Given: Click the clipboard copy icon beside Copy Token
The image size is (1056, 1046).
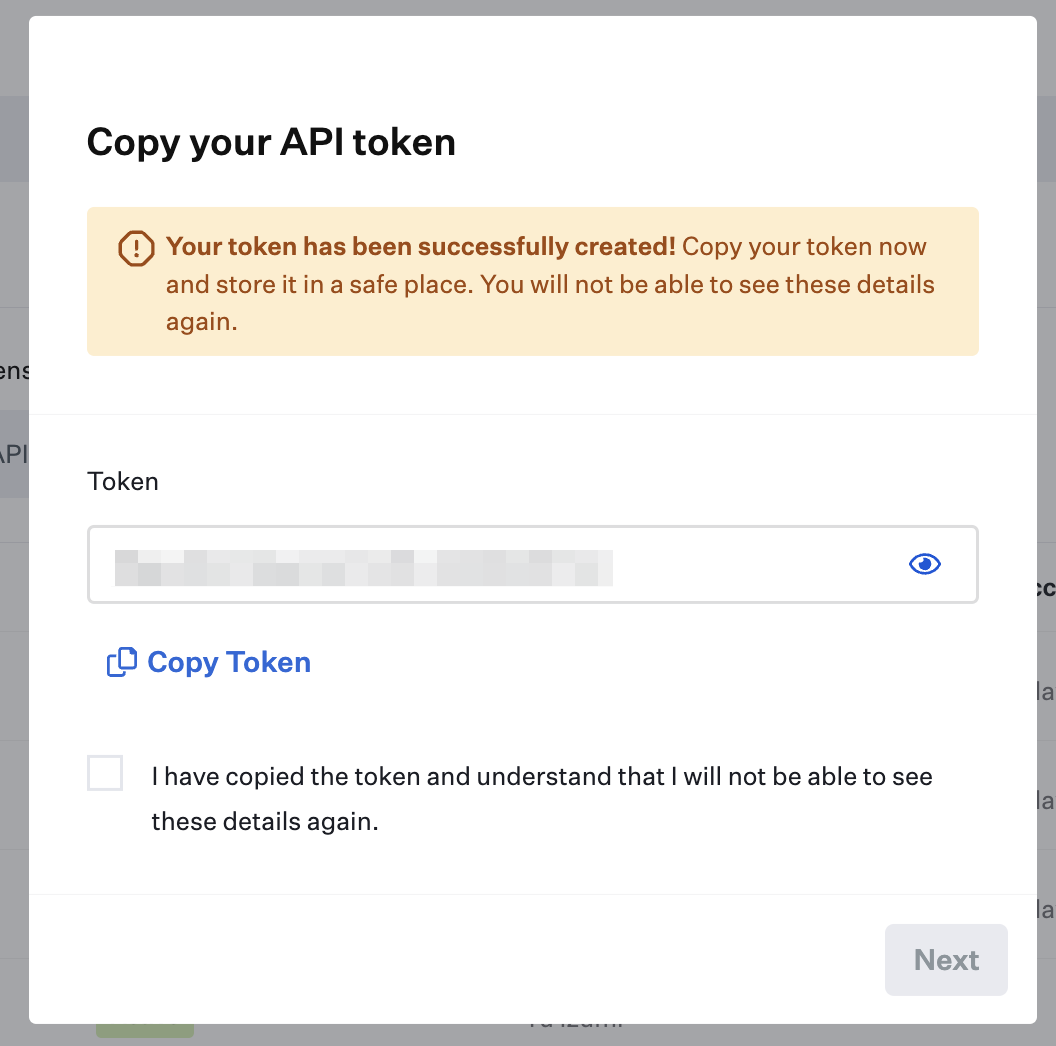Looking at the screenshot, I should coord(121,662).
